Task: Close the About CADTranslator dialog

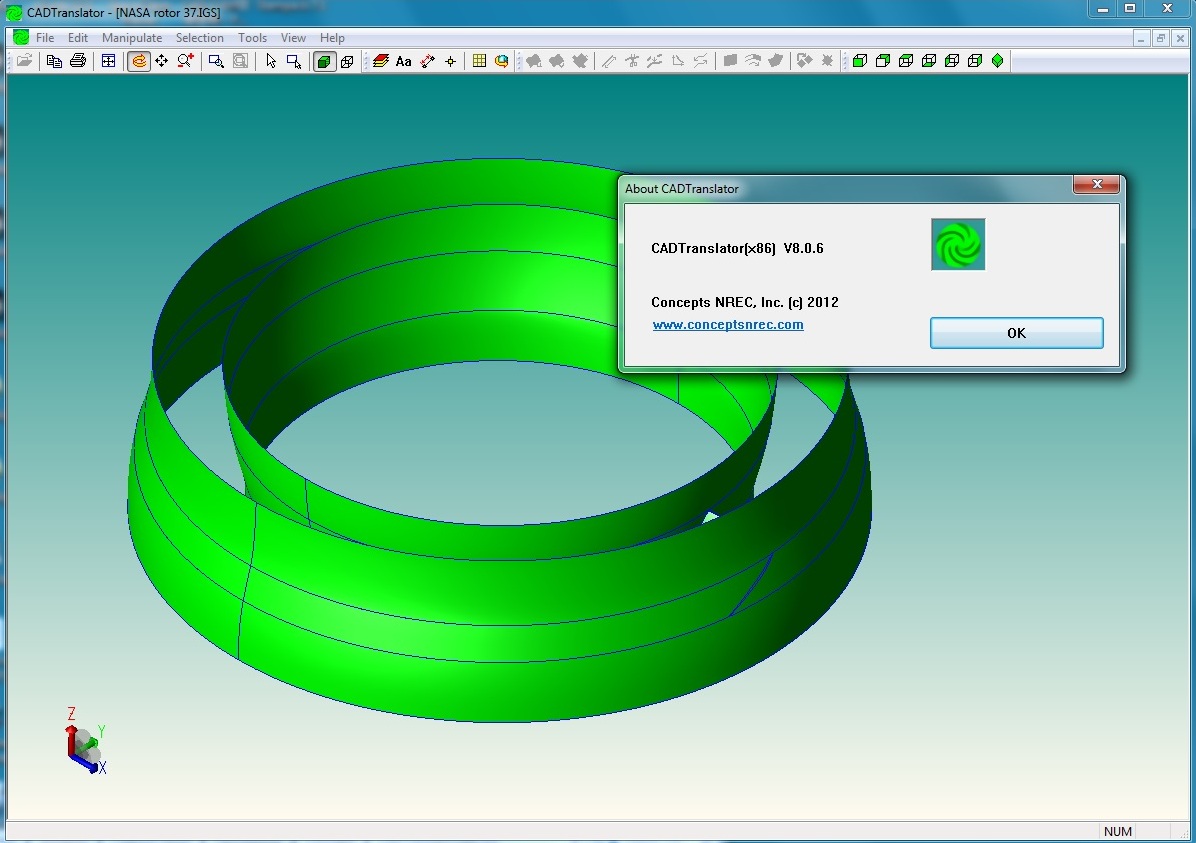Action: point(1097,184)
